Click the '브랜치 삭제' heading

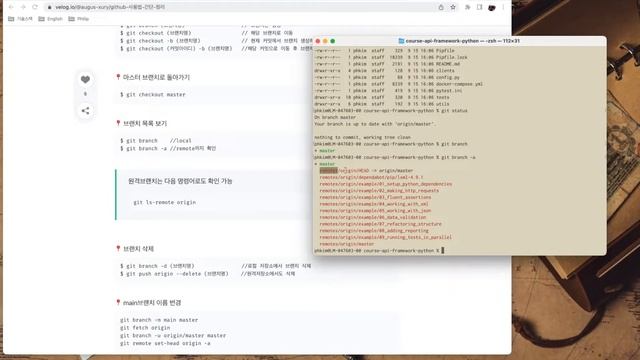[x=138, y=249]
